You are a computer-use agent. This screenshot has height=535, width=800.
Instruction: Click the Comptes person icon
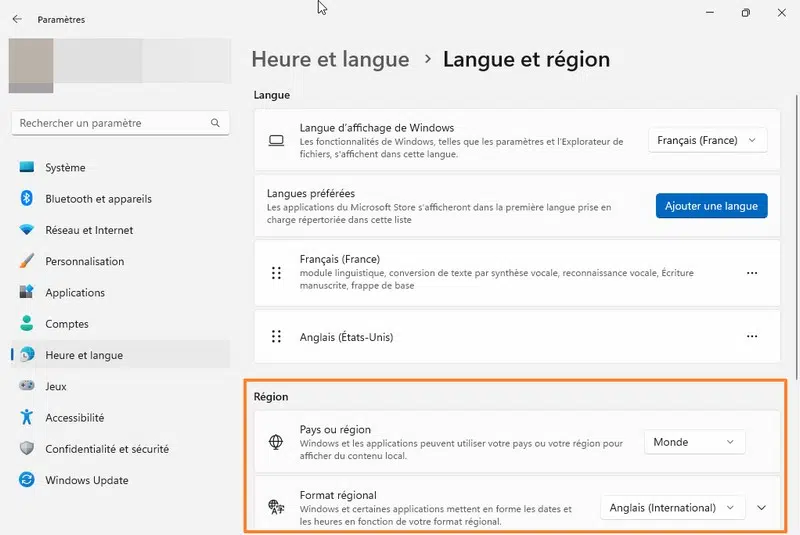click(27, 323)
